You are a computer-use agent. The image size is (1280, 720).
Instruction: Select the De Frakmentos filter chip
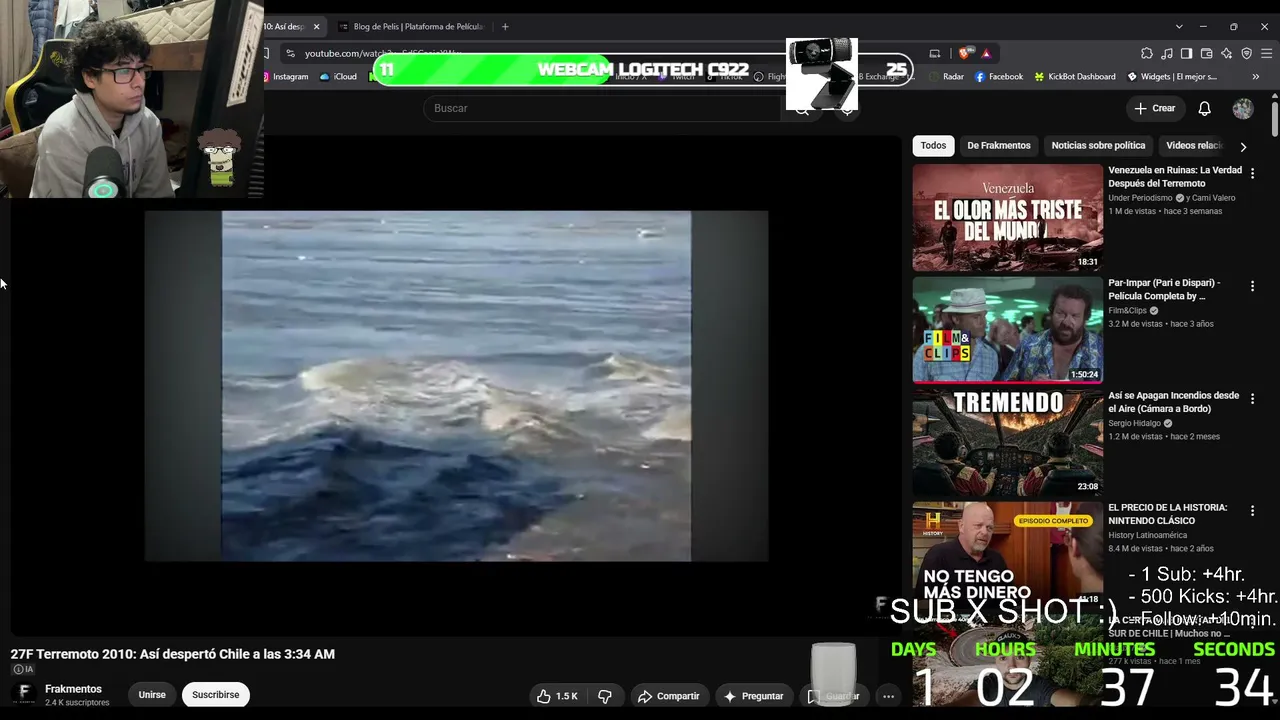point(998,146)
